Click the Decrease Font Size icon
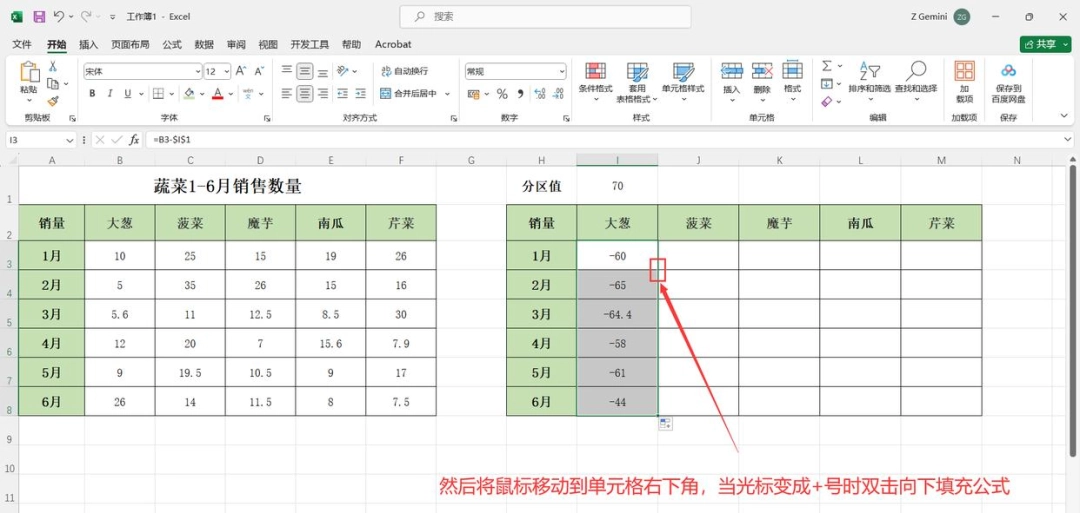 259,71
